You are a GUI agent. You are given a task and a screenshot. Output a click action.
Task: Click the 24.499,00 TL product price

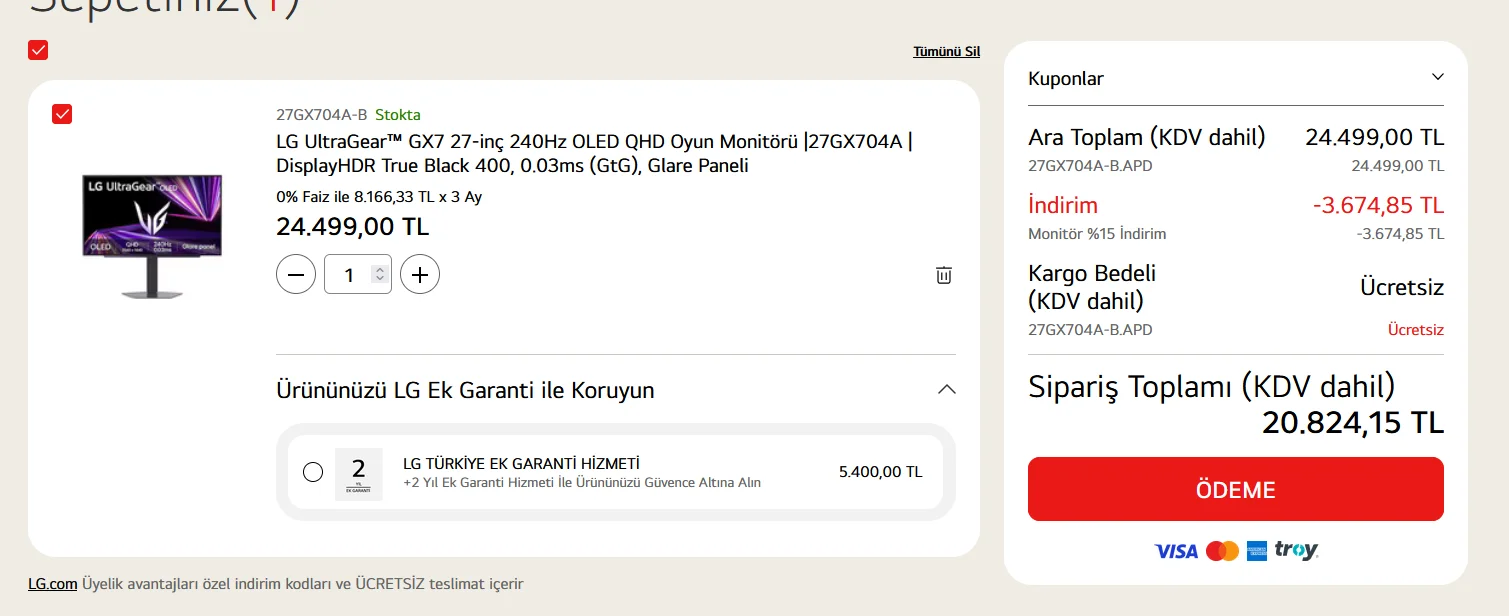pos(352,226)
